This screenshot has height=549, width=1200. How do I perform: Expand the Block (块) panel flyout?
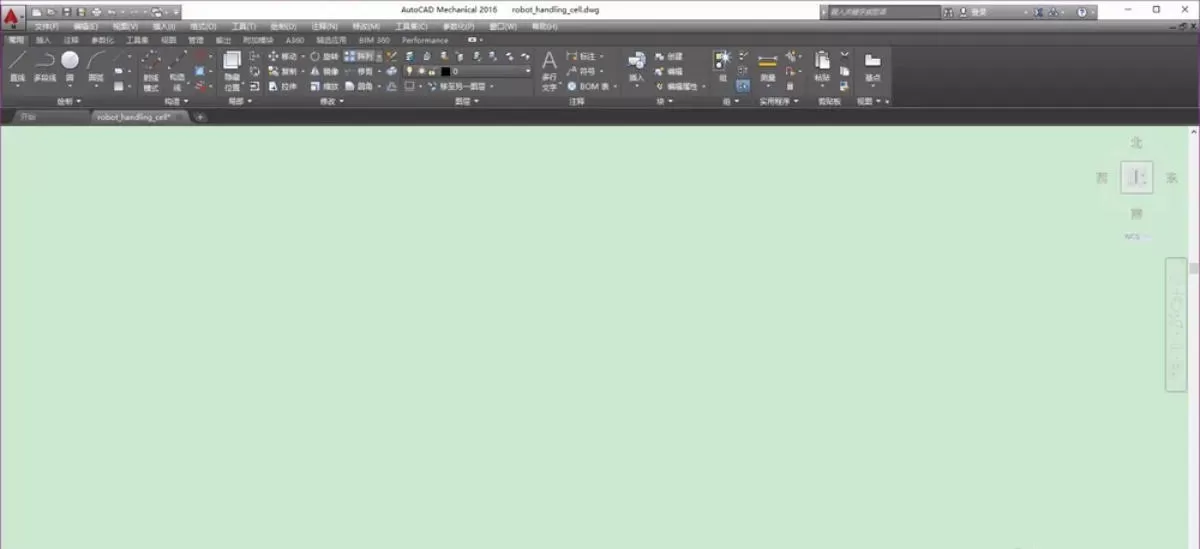click(x=664, y=101)
